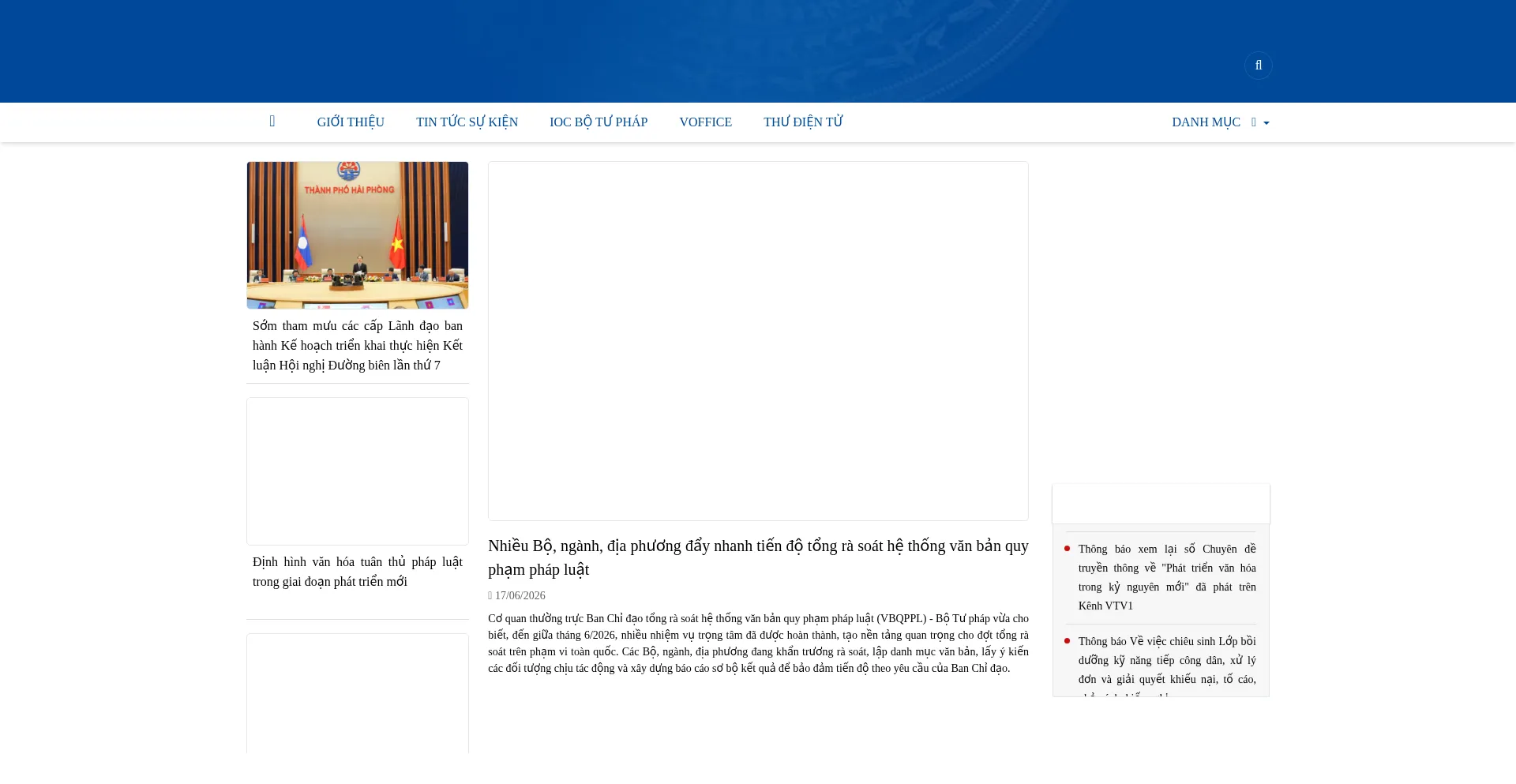Select VOFFICE menu item
This screenshot has width=1516, height=784.
pos(705,122)
